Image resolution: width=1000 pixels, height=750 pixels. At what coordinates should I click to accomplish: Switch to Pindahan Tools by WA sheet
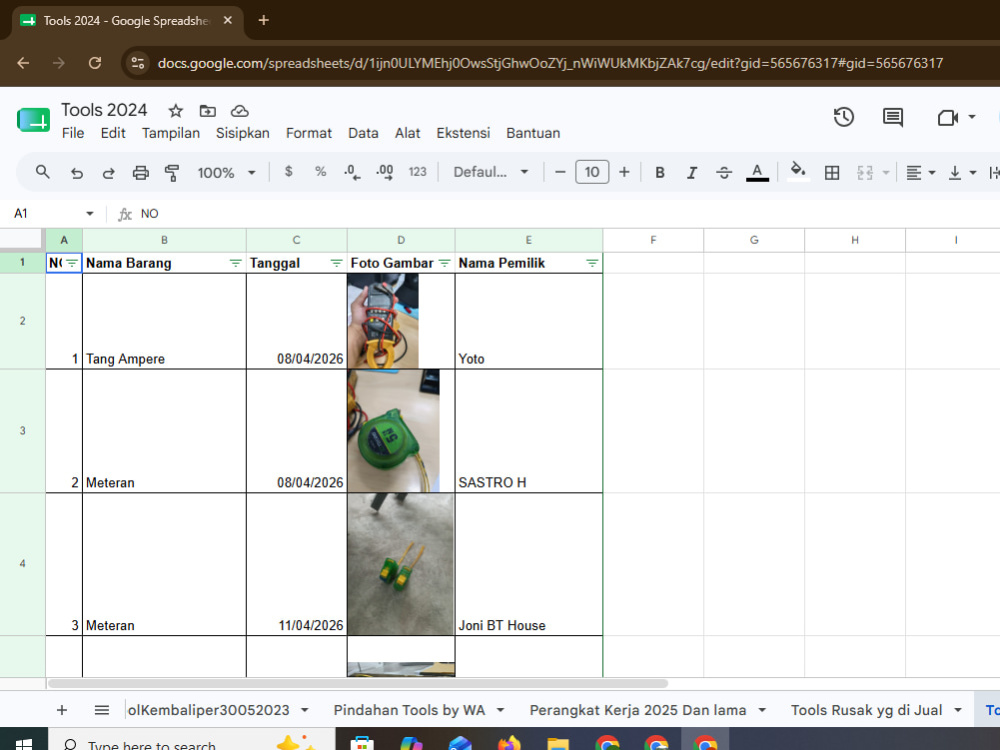(x=409, y=710)
